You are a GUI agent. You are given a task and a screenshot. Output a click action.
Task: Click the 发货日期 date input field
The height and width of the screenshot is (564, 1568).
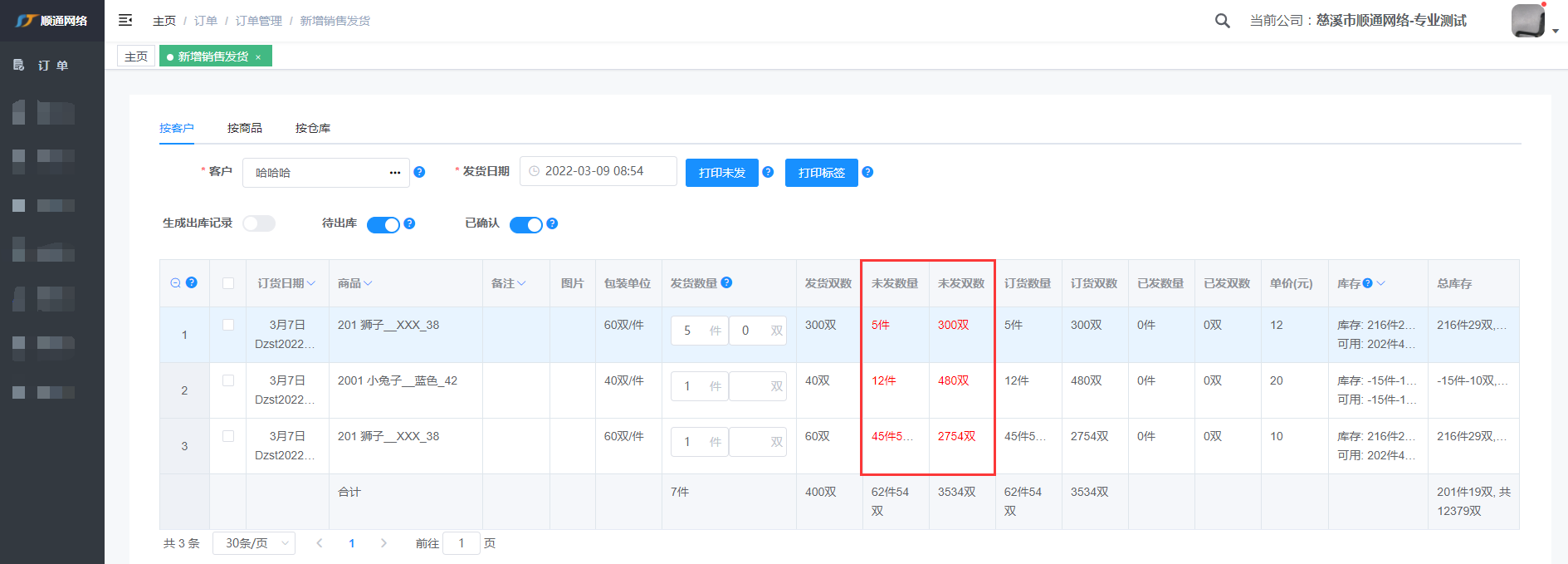[x=598, y=171]
